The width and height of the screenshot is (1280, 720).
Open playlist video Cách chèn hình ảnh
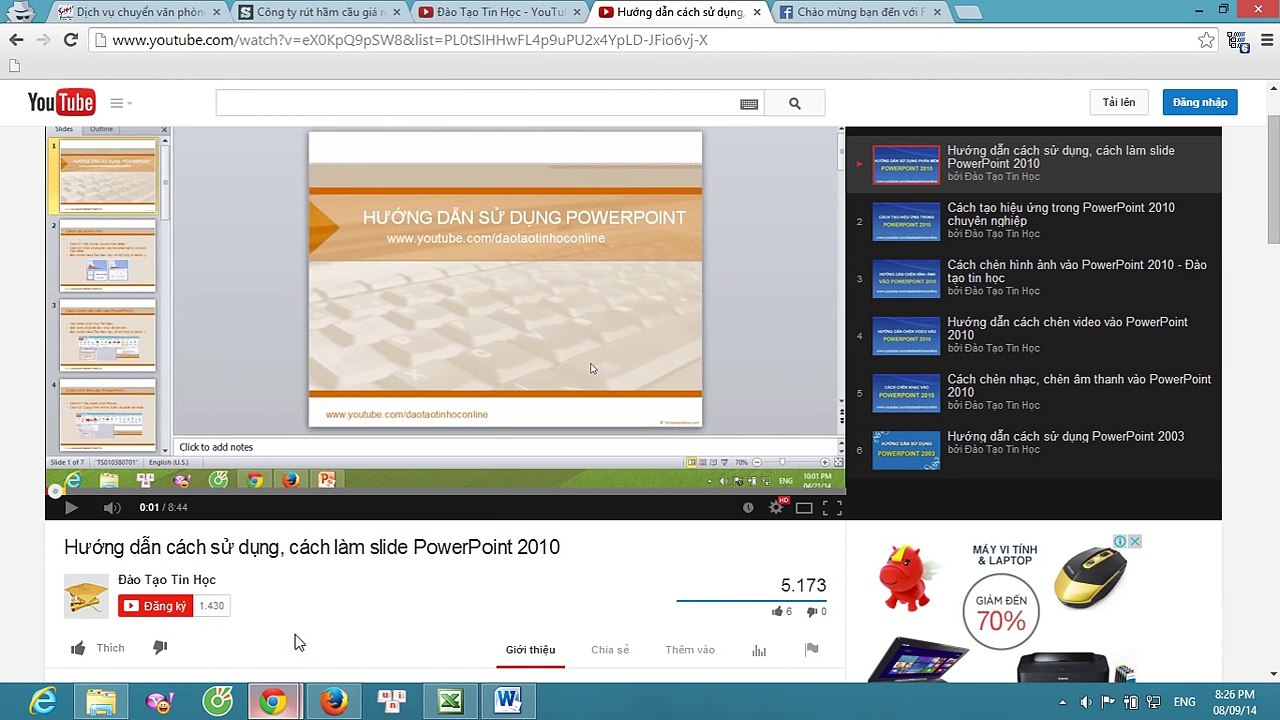pyautogui.click(x=1034, y=278)
